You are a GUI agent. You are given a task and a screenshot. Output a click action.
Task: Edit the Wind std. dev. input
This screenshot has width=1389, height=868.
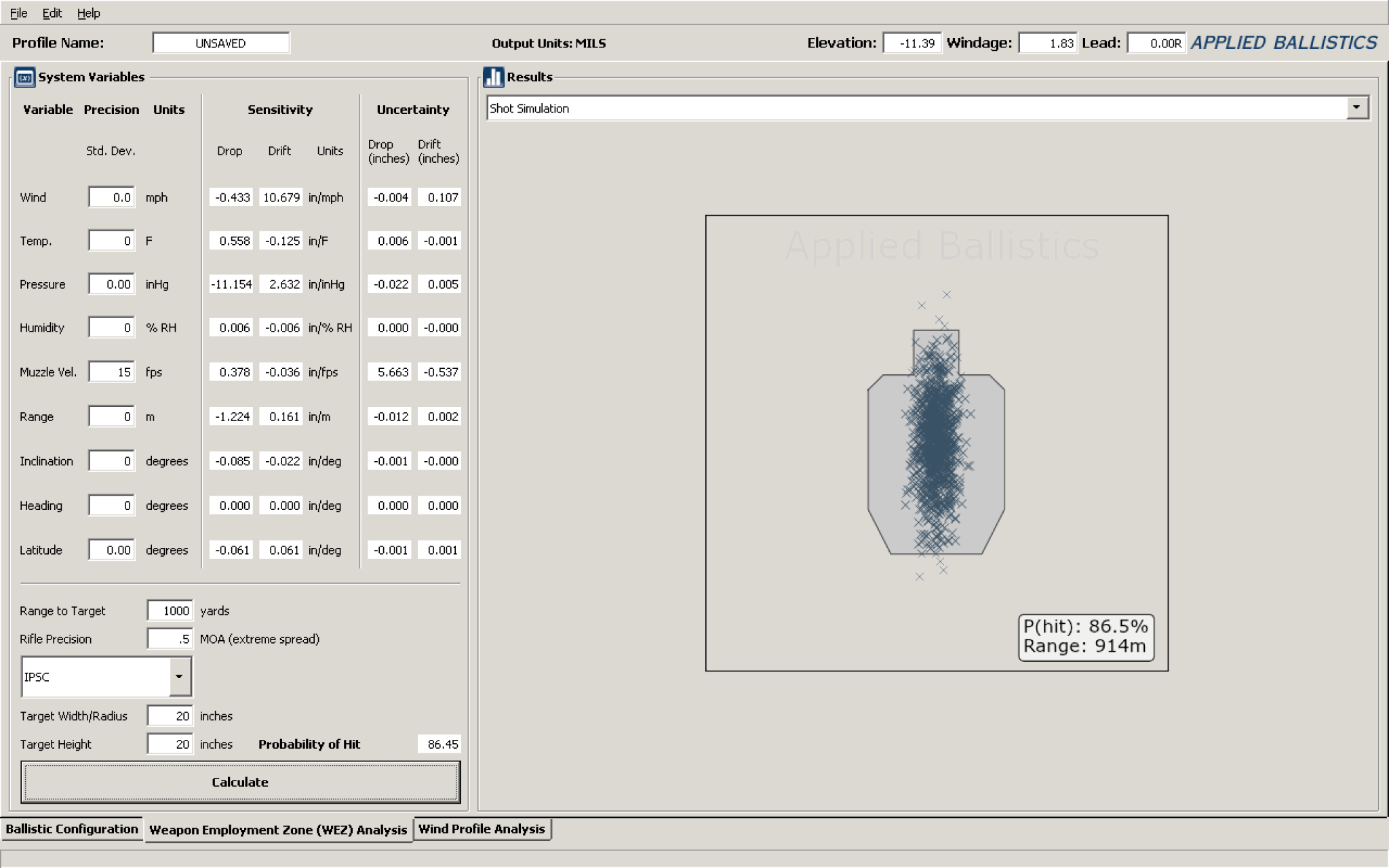tap(111, 197)
